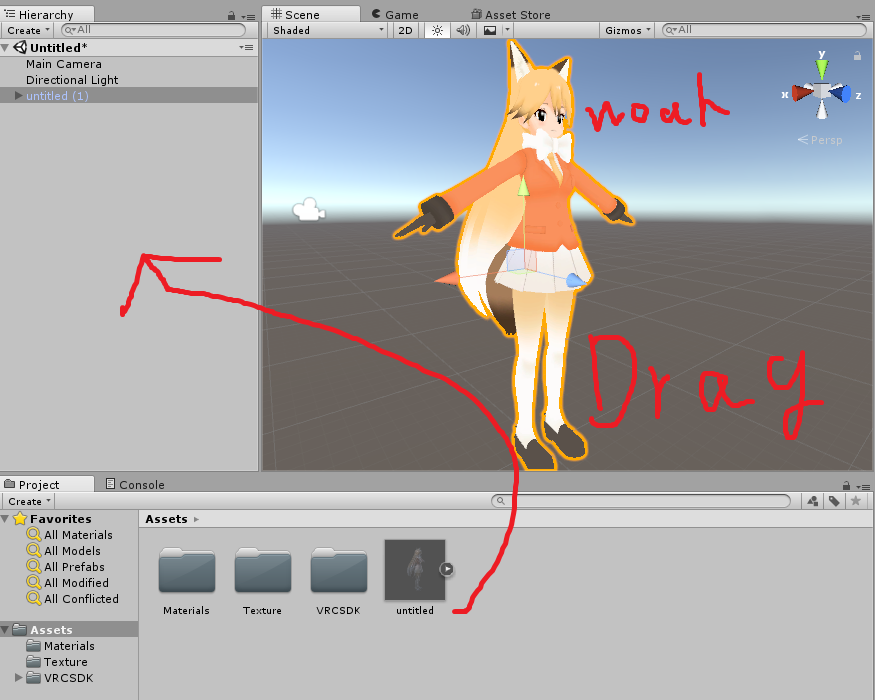This screenshot has height=700, width=875.
Task: Collapse the Favorites section
Action: [x=5, y=519]
